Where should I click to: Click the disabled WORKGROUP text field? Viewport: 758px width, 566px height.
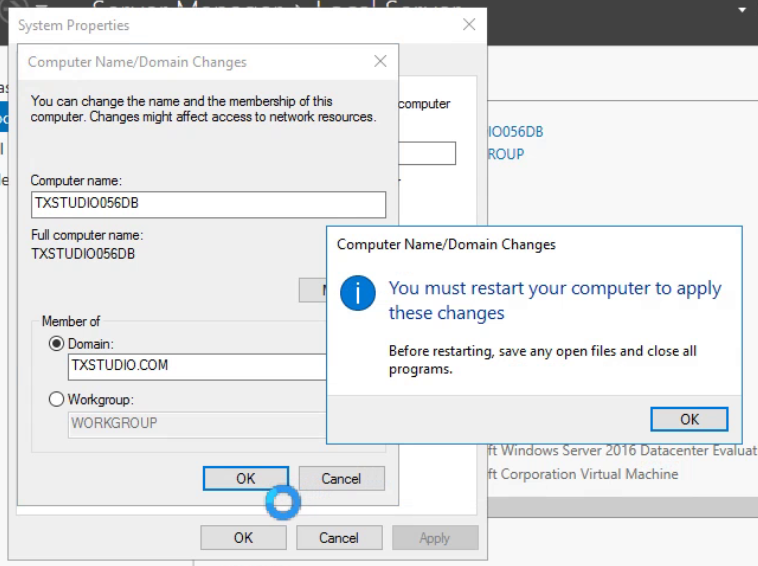[198, 424]
